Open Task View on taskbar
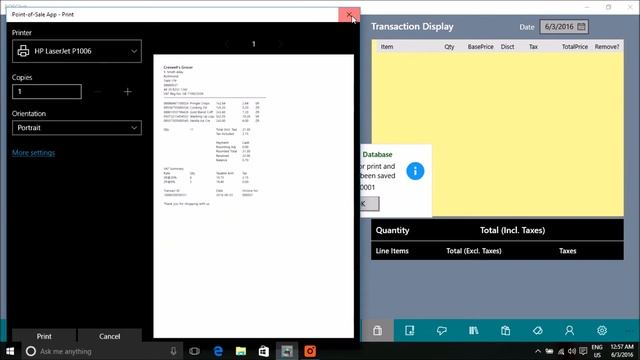Viewport: 640px width, 360px height. tap(195, 351)
